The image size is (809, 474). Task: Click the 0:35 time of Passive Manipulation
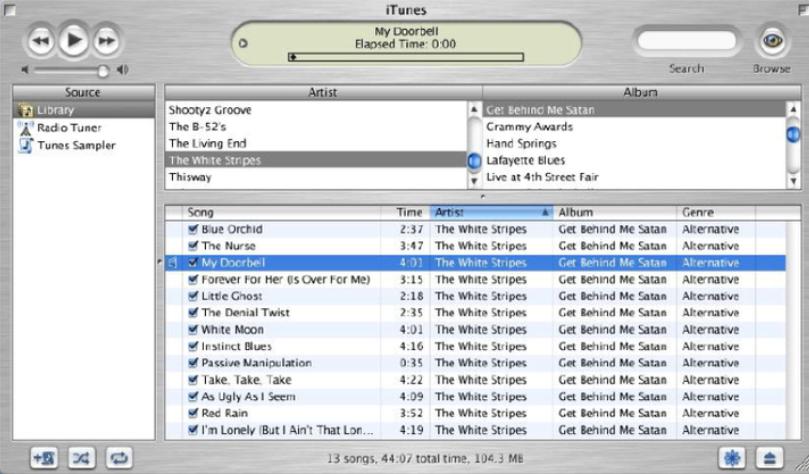(x=411, y=363)
